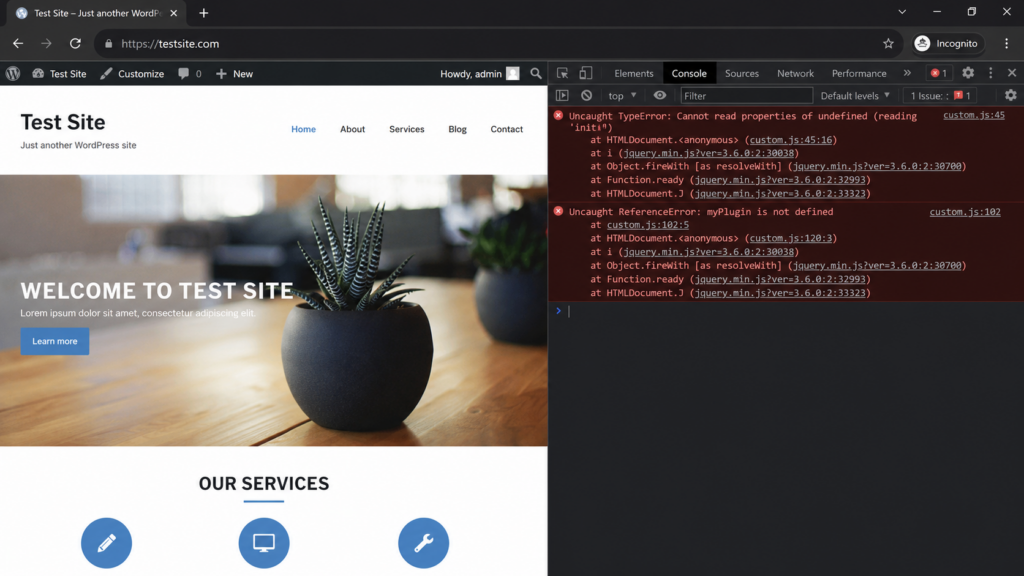This screenshot has height=576, width=1024.
Task: Switch to the Console tab
Action: coord(689,73)
